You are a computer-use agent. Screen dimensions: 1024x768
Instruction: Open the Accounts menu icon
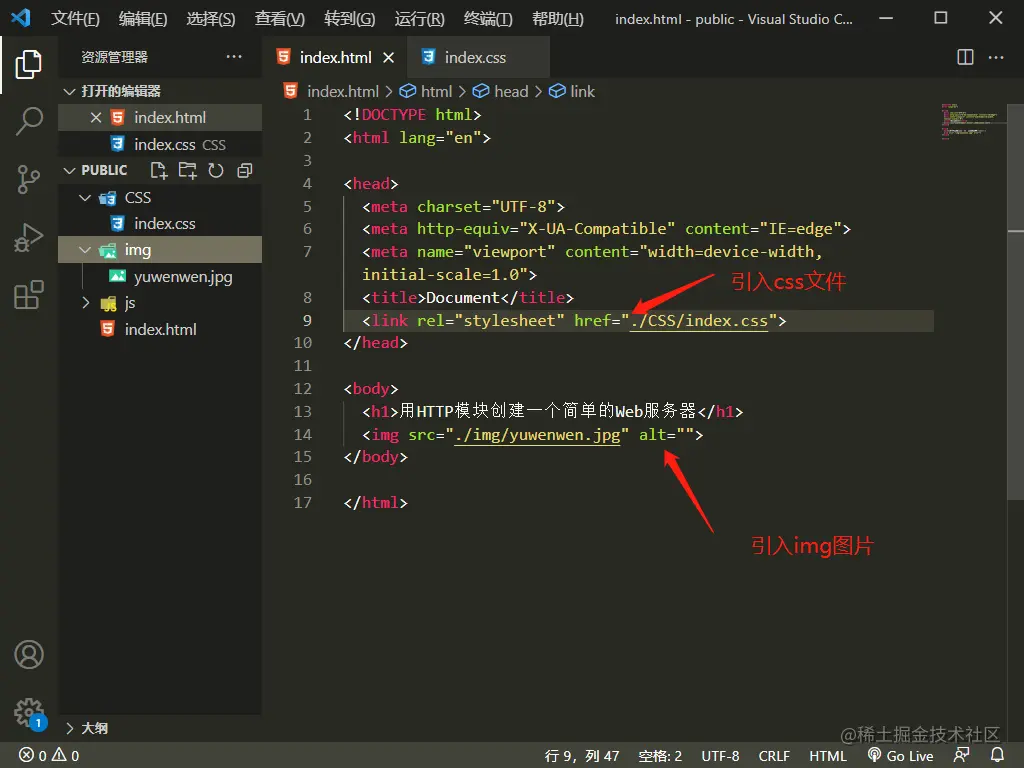tap(29, 654)
